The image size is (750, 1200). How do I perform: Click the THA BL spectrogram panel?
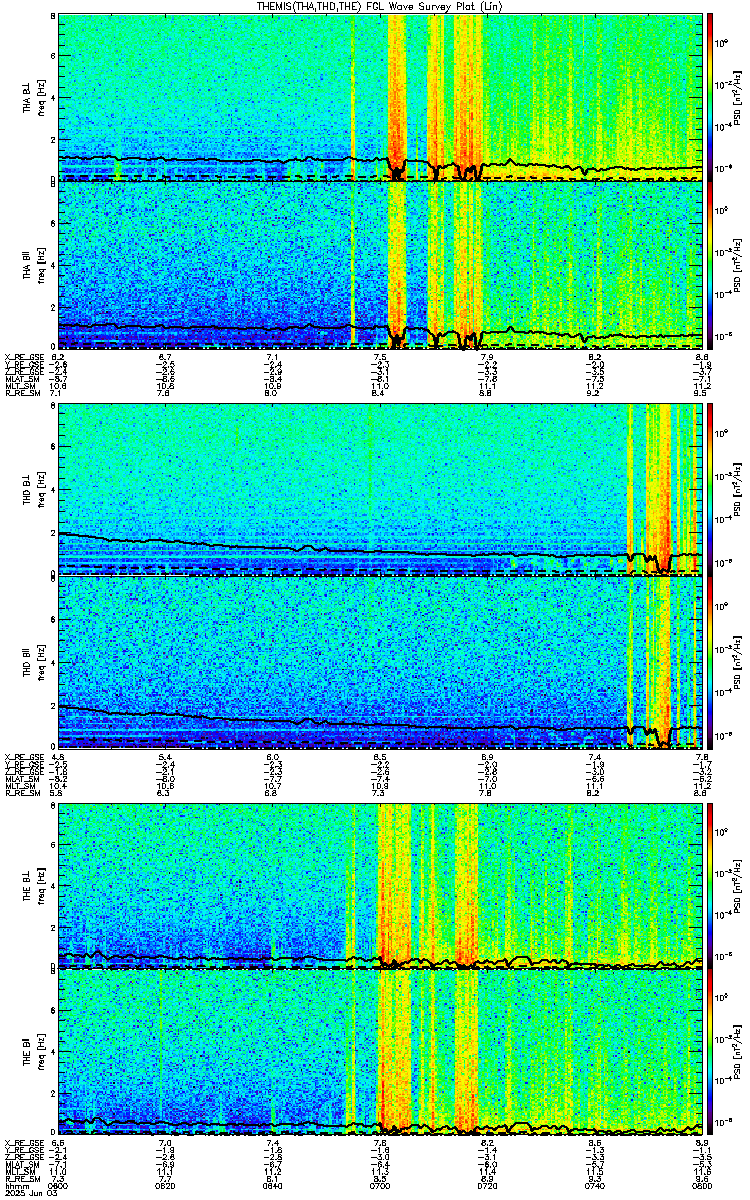[x=380, y=96]
